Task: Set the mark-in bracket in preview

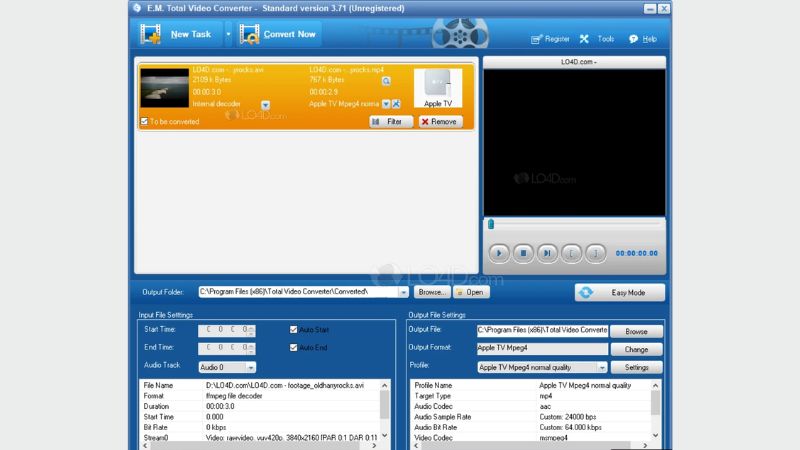Action: point(571,253)
